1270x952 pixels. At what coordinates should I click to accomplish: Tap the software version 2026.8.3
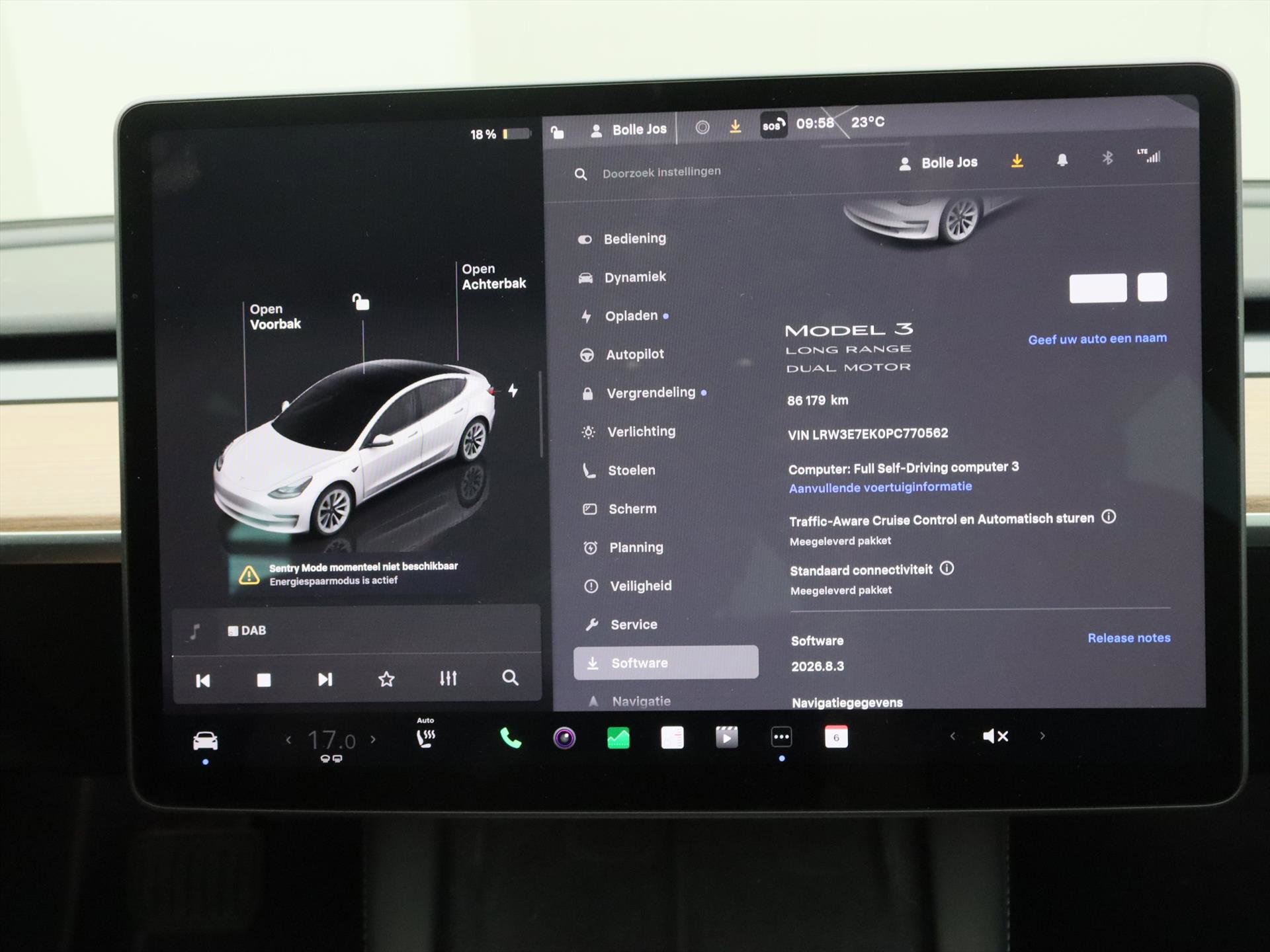tap(818, 666)
